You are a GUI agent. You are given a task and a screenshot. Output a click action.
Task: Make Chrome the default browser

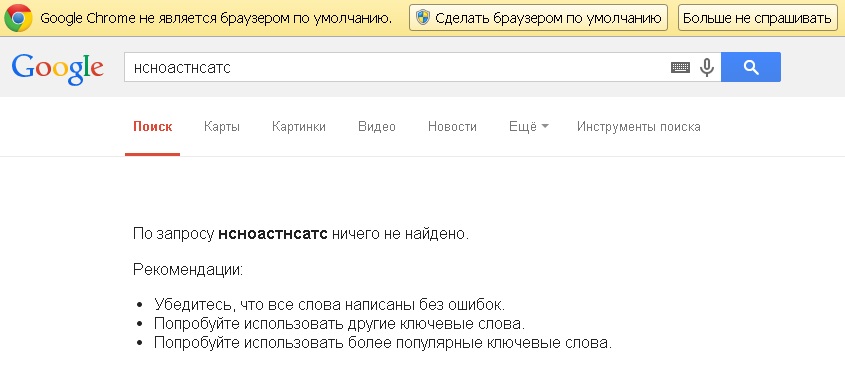tap(538, 18)
